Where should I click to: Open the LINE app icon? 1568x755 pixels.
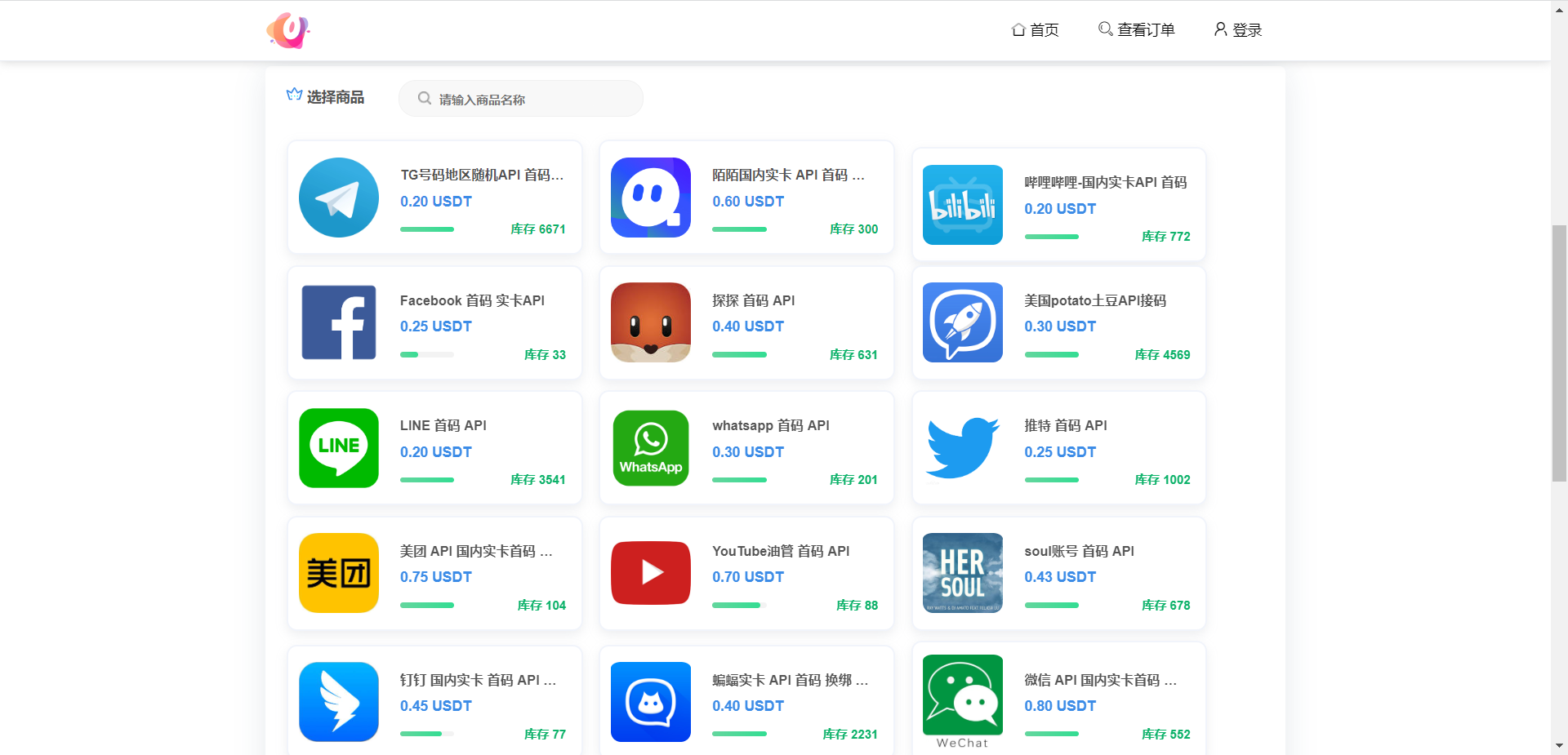pos(339,448)
